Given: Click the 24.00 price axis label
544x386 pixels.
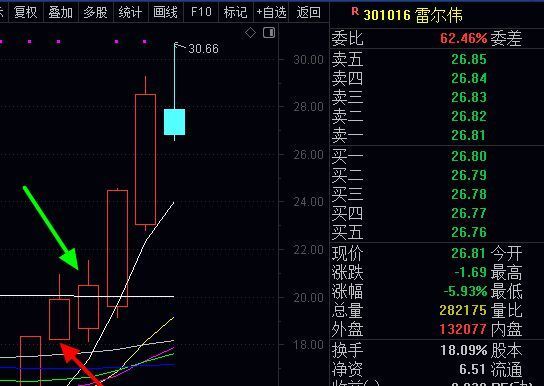Looking at the screenshot, I should pyautogui.click(x=308, y=202).
